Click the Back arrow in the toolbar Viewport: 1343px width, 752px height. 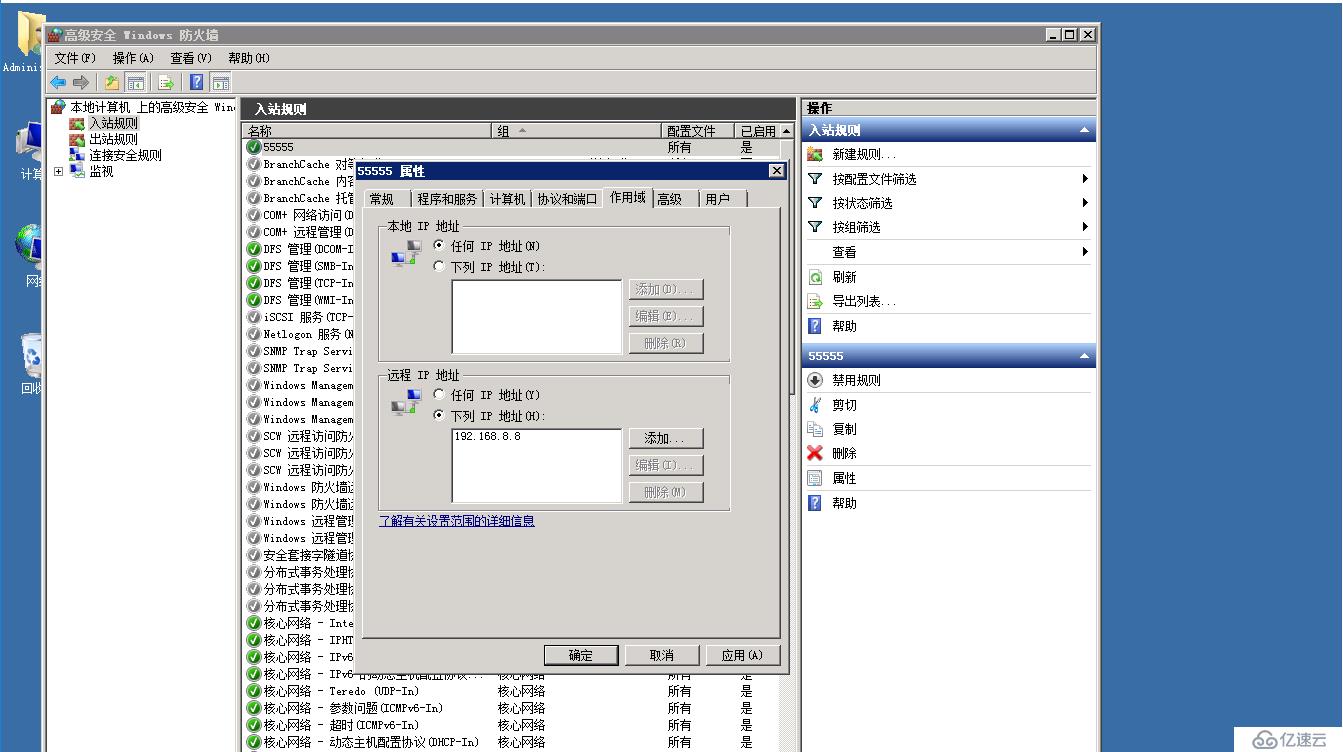click(58, 83)
